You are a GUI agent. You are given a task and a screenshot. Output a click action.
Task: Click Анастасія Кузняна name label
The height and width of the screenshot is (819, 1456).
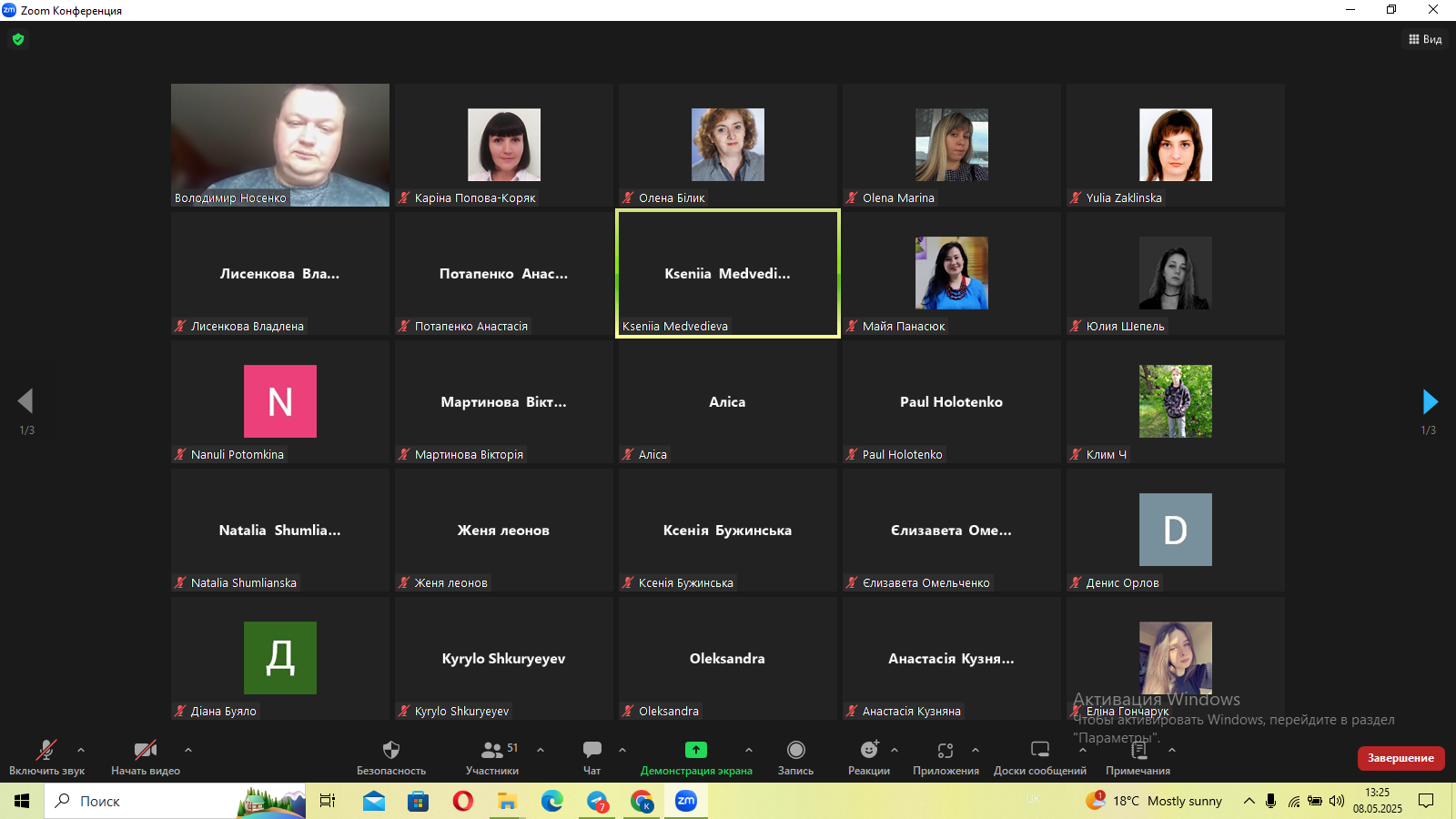912,711
